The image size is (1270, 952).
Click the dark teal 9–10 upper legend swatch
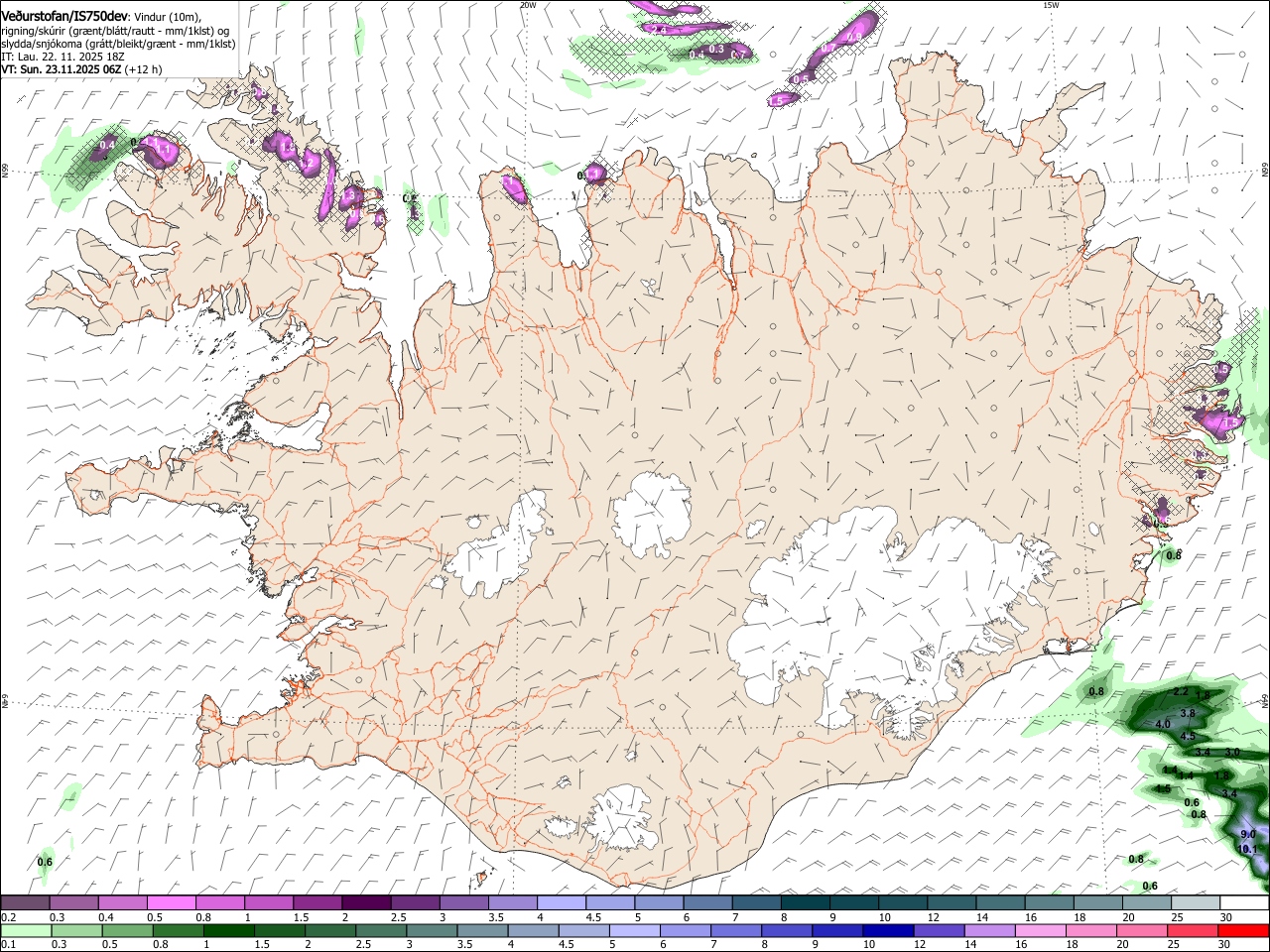[x=853, y=903]
